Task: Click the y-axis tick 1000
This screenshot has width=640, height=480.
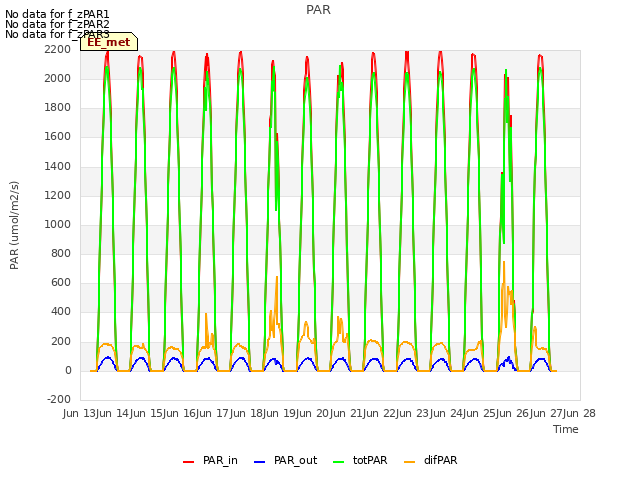Action: 58,224
